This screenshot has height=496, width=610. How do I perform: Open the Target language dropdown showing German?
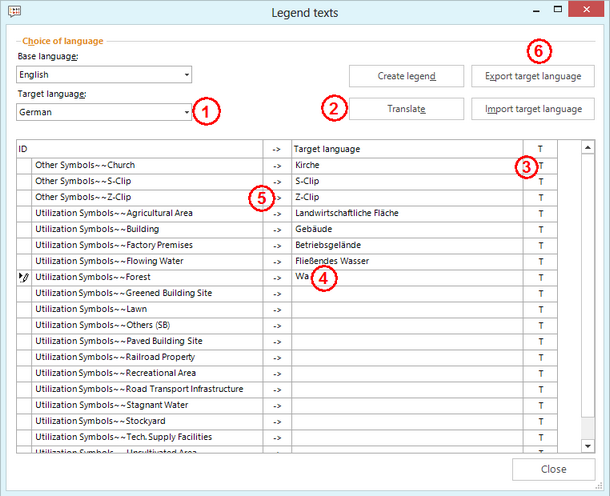pos(104,112)
